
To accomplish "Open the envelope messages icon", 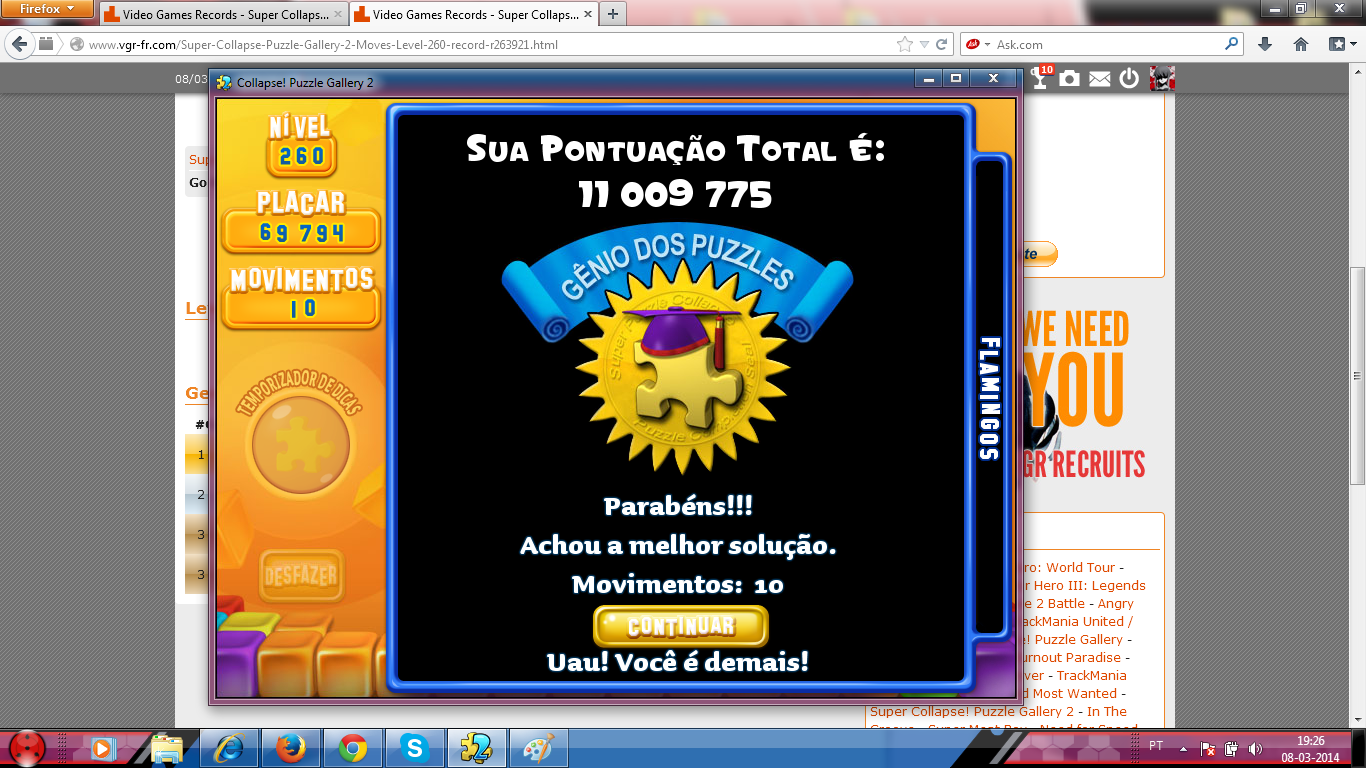I will pyautogui.click(x=1100, y=79).
